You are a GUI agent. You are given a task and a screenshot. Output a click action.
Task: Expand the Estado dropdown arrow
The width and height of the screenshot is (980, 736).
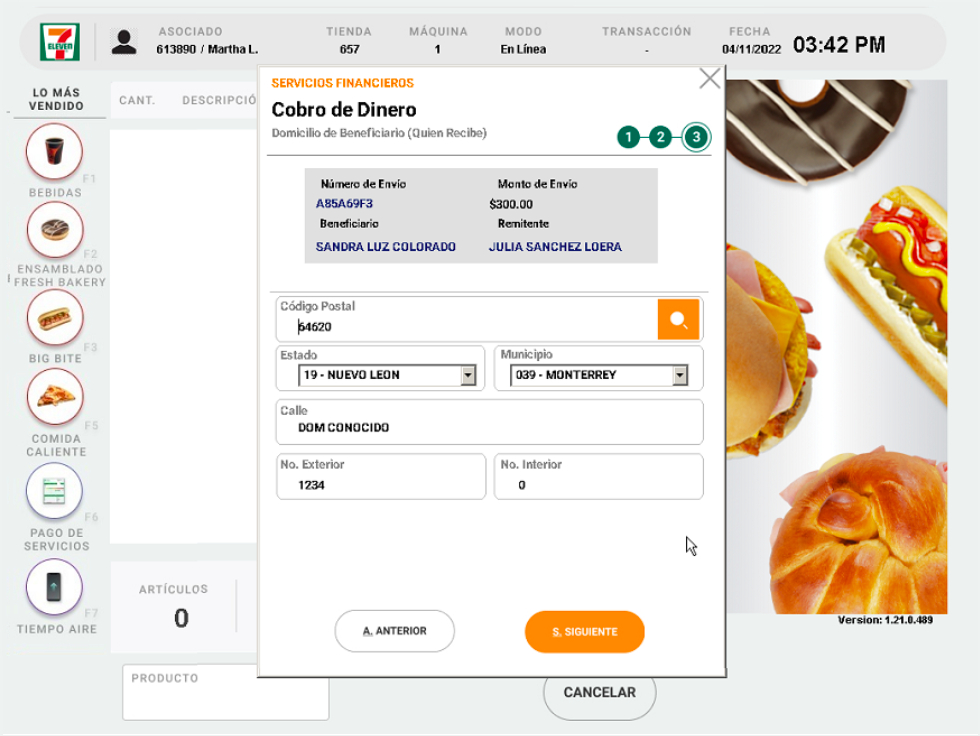(468, 376)
